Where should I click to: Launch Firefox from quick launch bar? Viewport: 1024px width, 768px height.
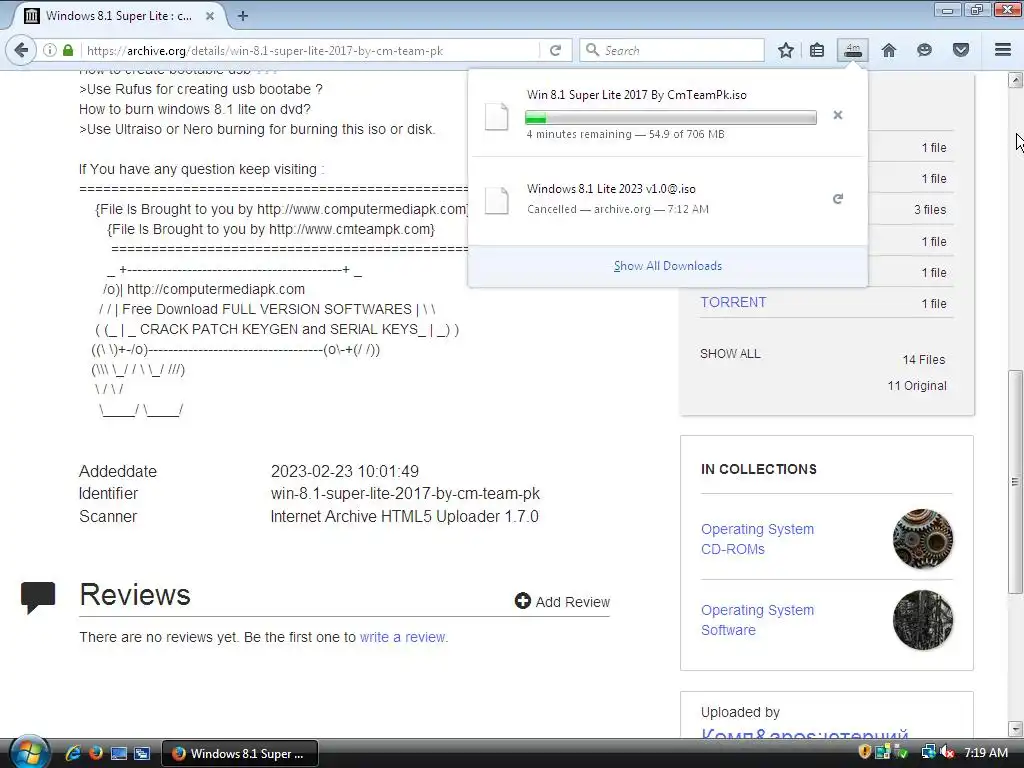[x=96, y=753]
